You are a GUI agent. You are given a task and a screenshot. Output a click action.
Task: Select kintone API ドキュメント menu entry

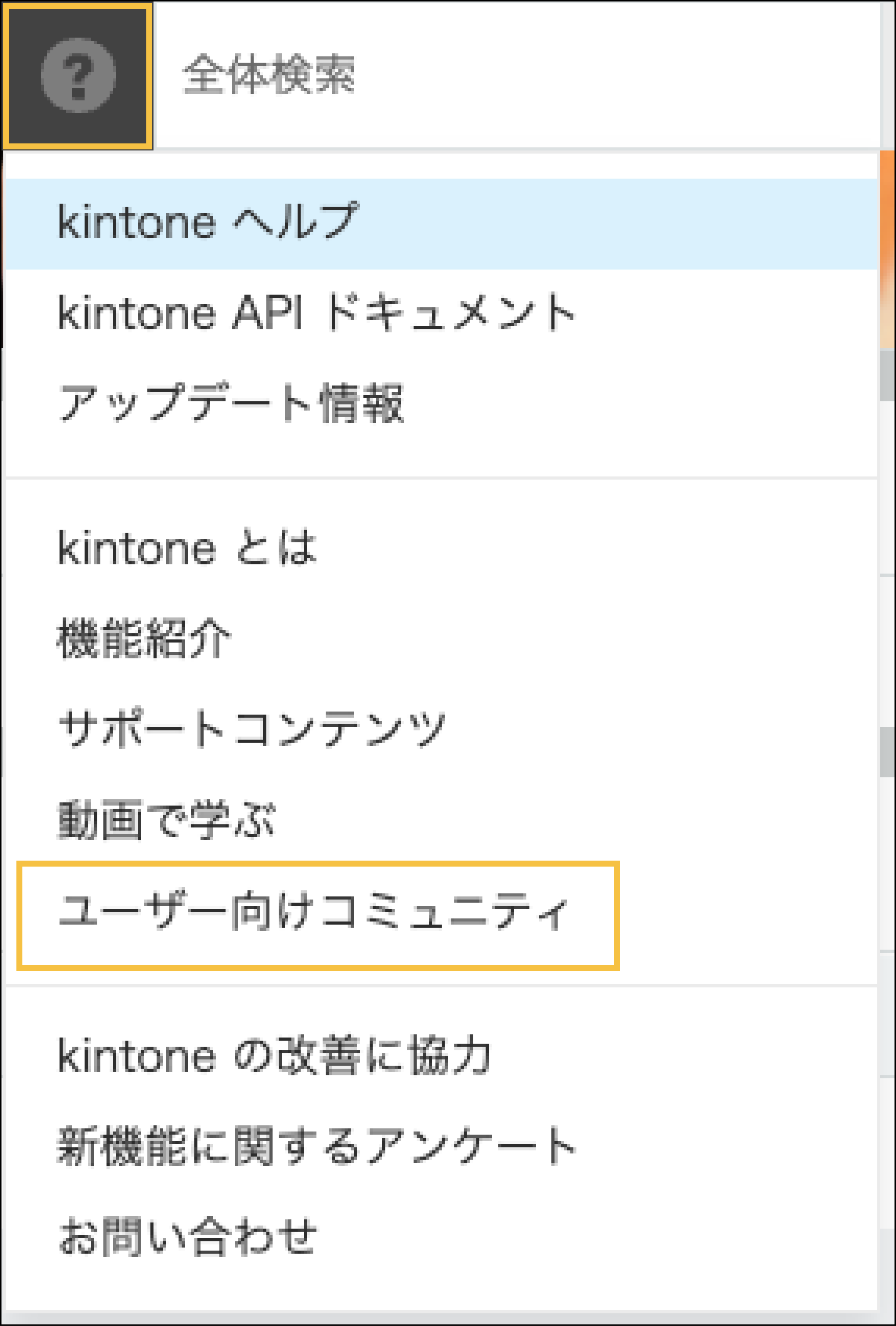[x=317, y=313]
